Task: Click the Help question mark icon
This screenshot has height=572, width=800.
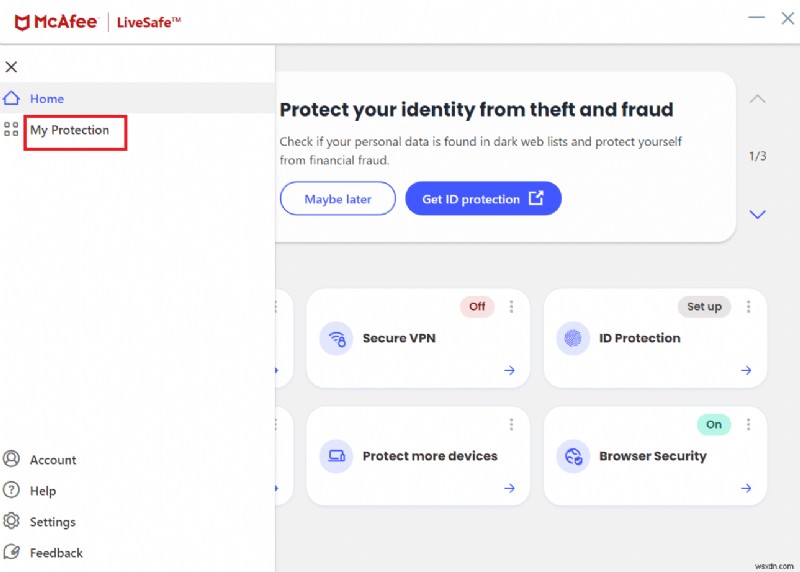Action: pyautogui.click(x=12, y=490)
